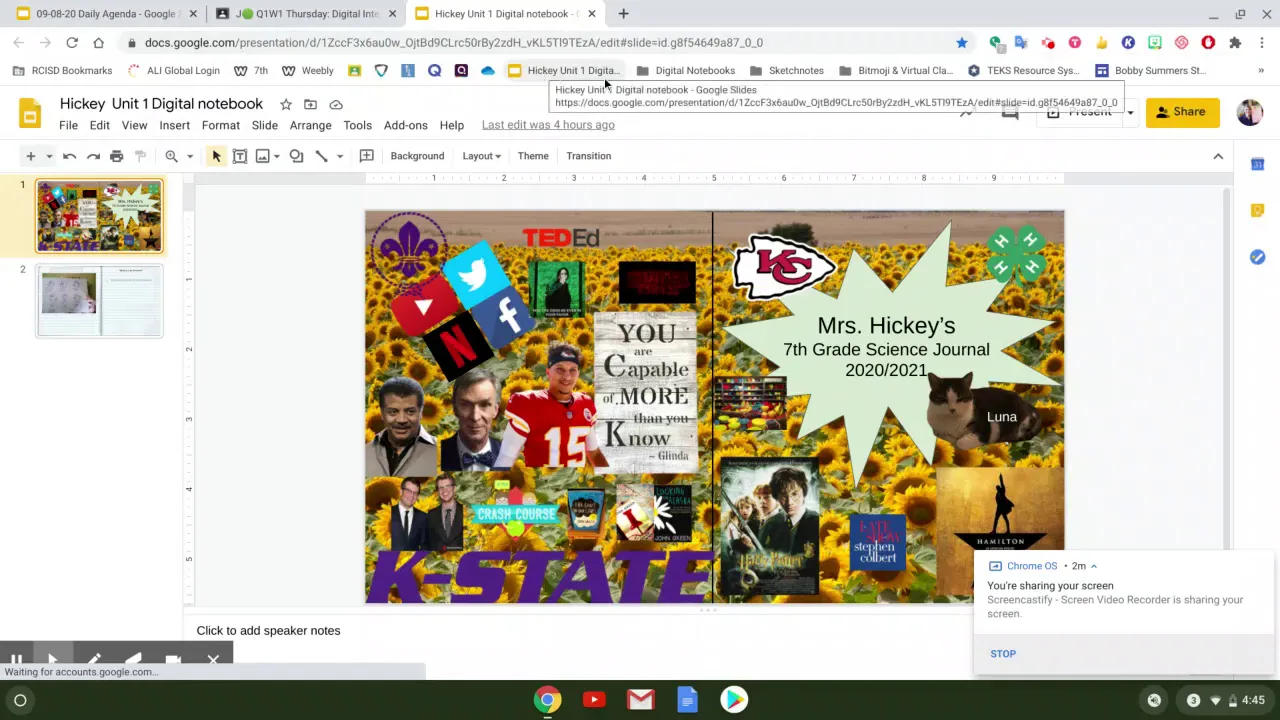Image resolution: width=1280 pixels, height=720 pixels.
Task: Open the Last edit was 4 hours ago link
Action: point(548,125)
